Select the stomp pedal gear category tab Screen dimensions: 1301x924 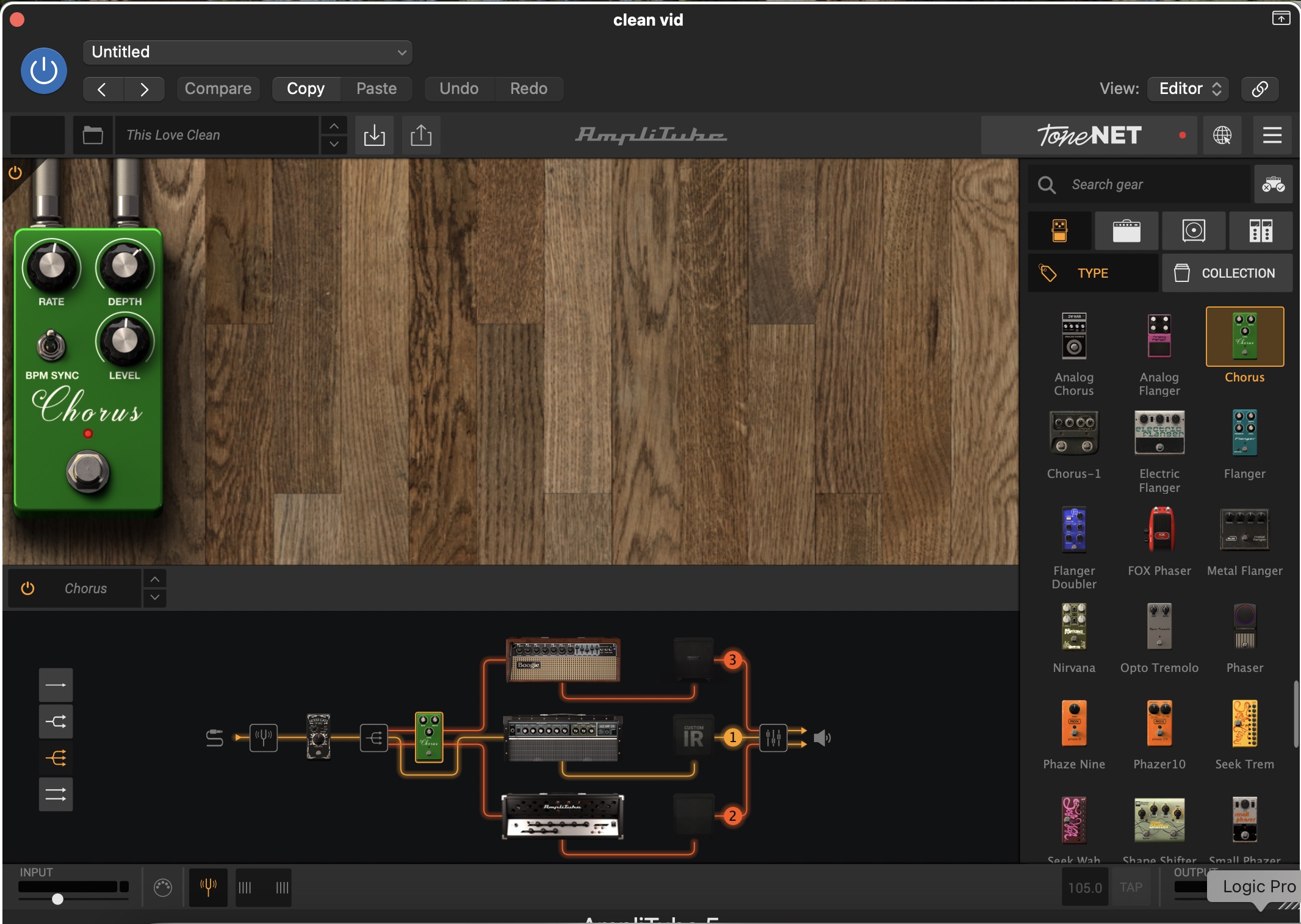click(x=1059, y=231)
